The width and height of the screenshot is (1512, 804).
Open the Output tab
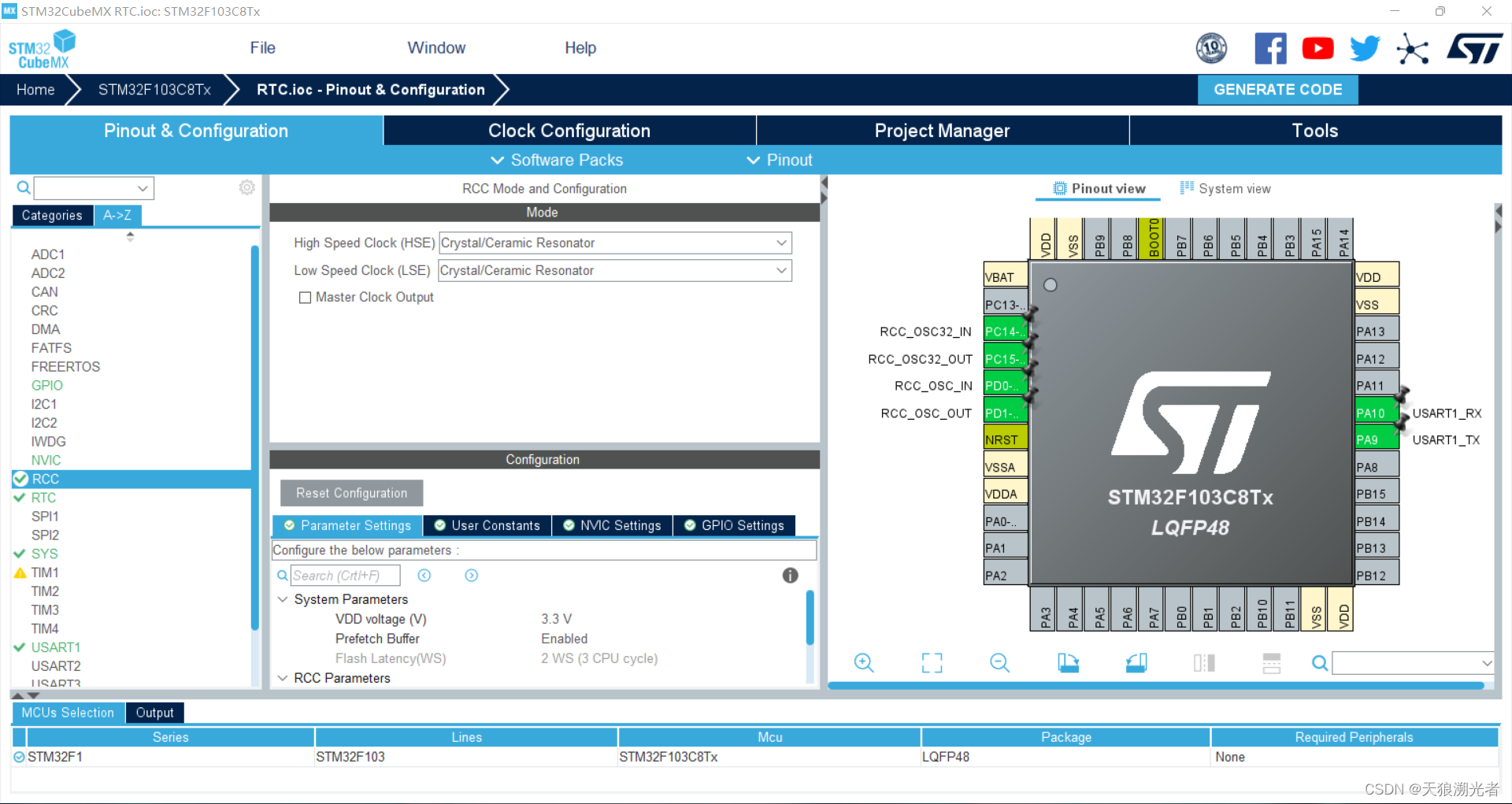point(154,713)
